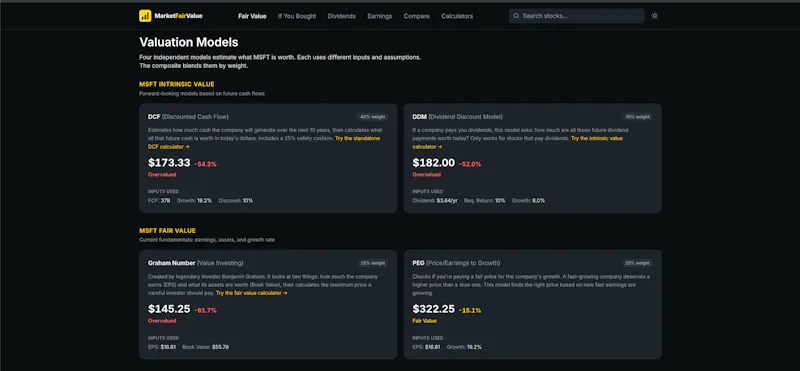Click the Graham Number 25% weight badge
Screen dimensions: 800x371
pyautogui.click(x=372, y=263)
